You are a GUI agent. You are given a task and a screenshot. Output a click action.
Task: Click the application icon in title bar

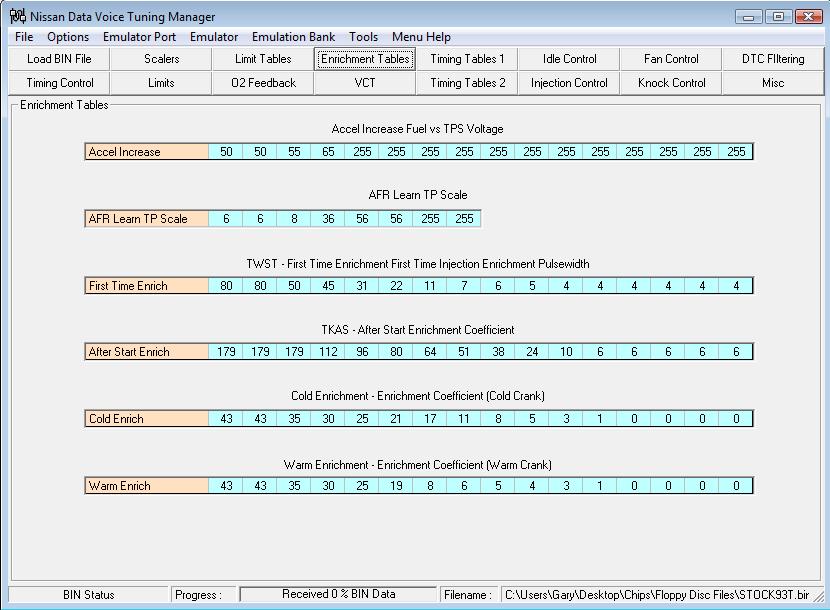click(x=17, y=17)
